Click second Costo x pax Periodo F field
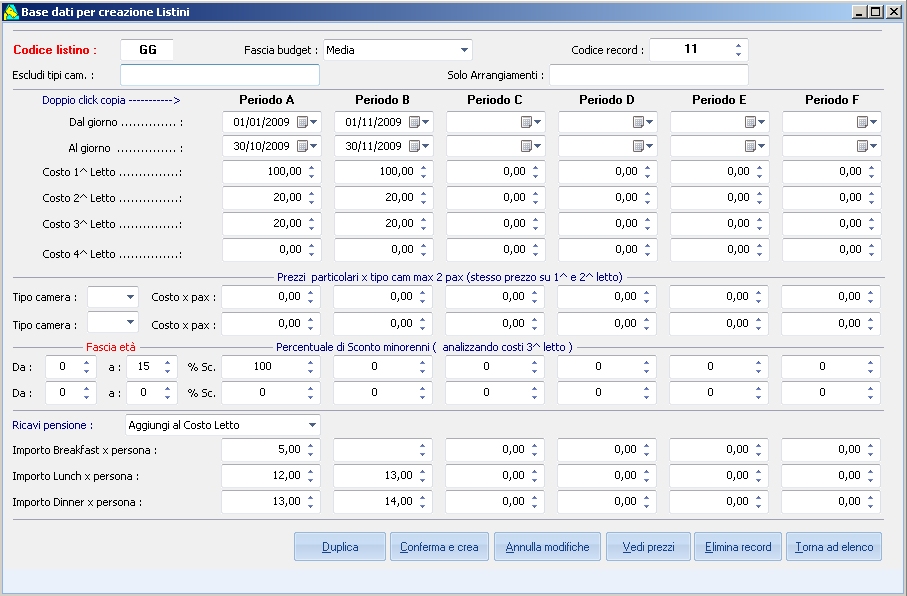 [831, 323]
